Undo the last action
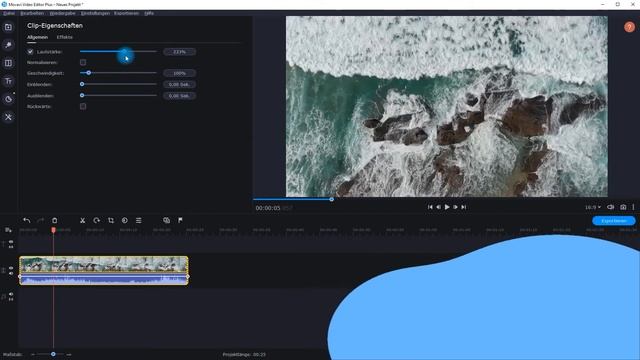The height and width of the screenshot is (360, 640). (27, 220)
